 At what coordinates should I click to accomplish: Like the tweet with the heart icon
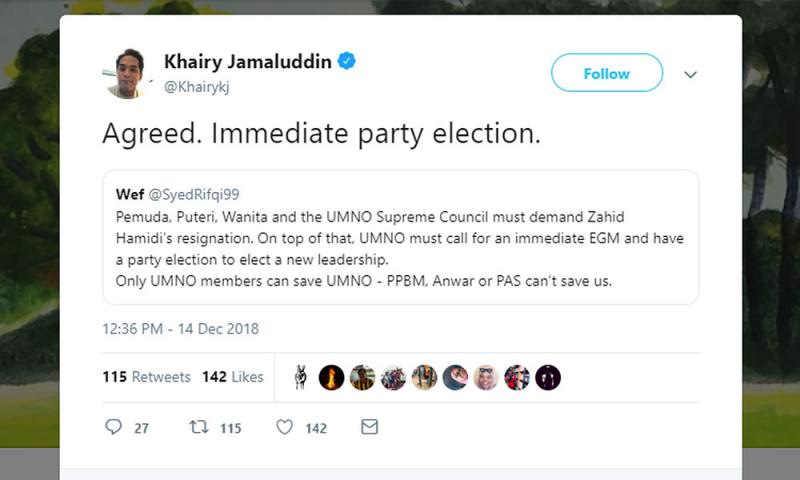(x=285, y=427)
